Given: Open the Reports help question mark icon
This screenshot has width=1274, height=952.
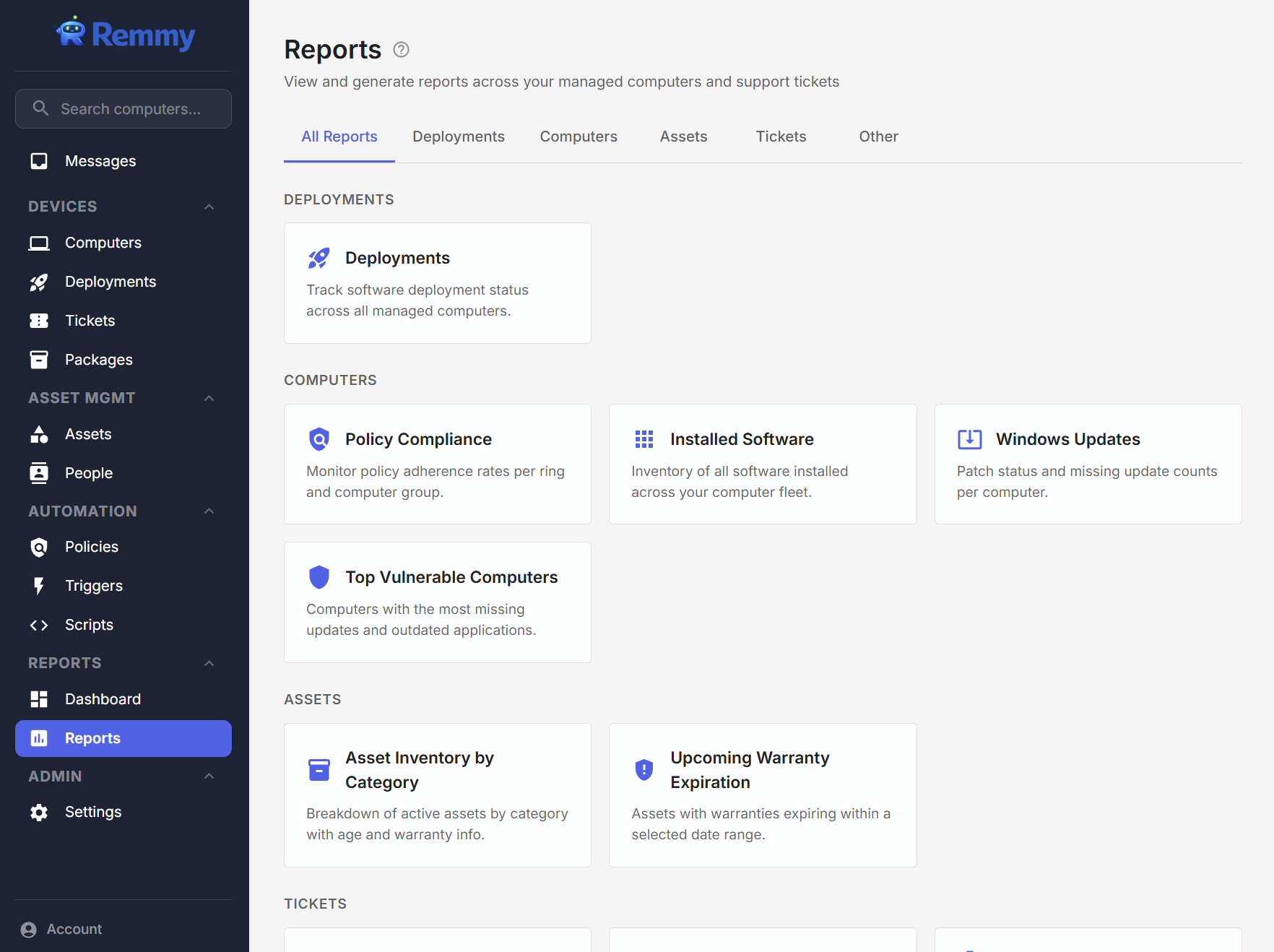Looking at the screenshot, I should (401, 50).
